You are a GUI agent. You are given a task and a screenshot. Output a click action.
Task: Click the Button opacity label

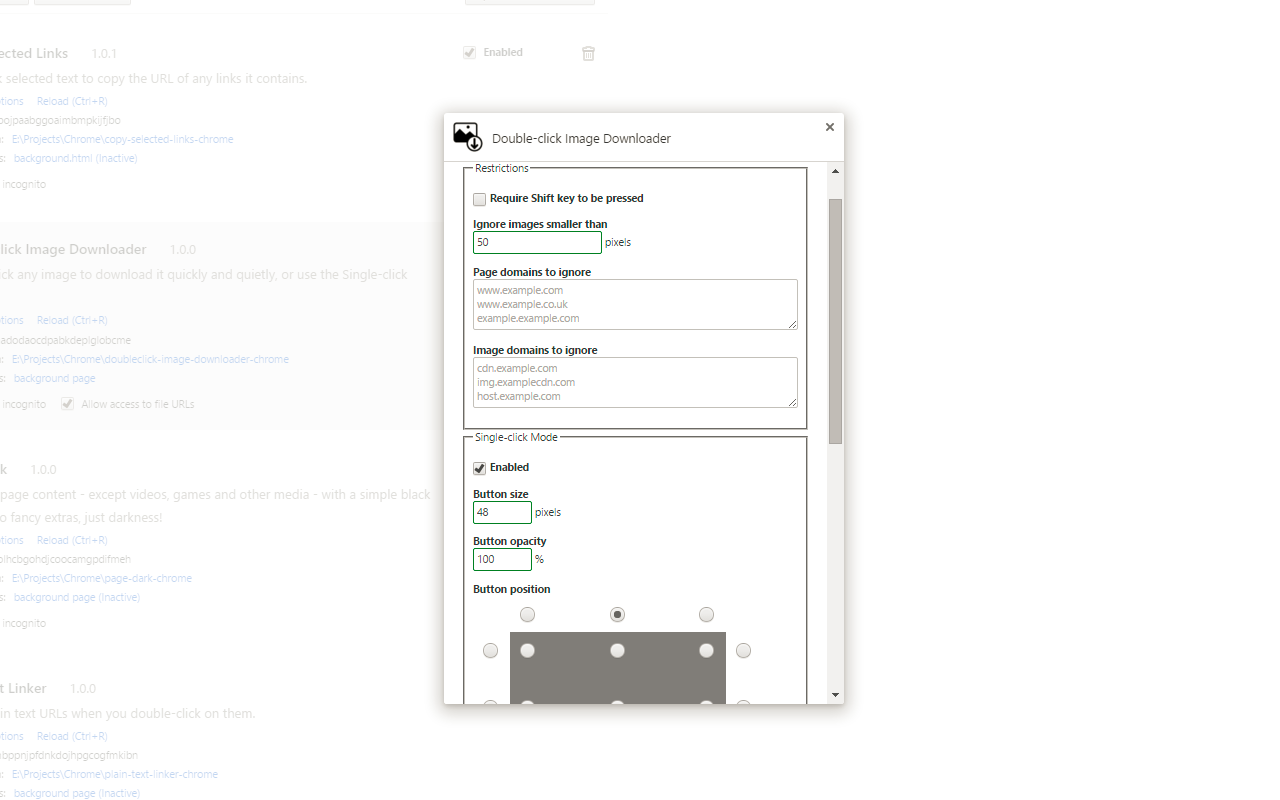(510, 541)
